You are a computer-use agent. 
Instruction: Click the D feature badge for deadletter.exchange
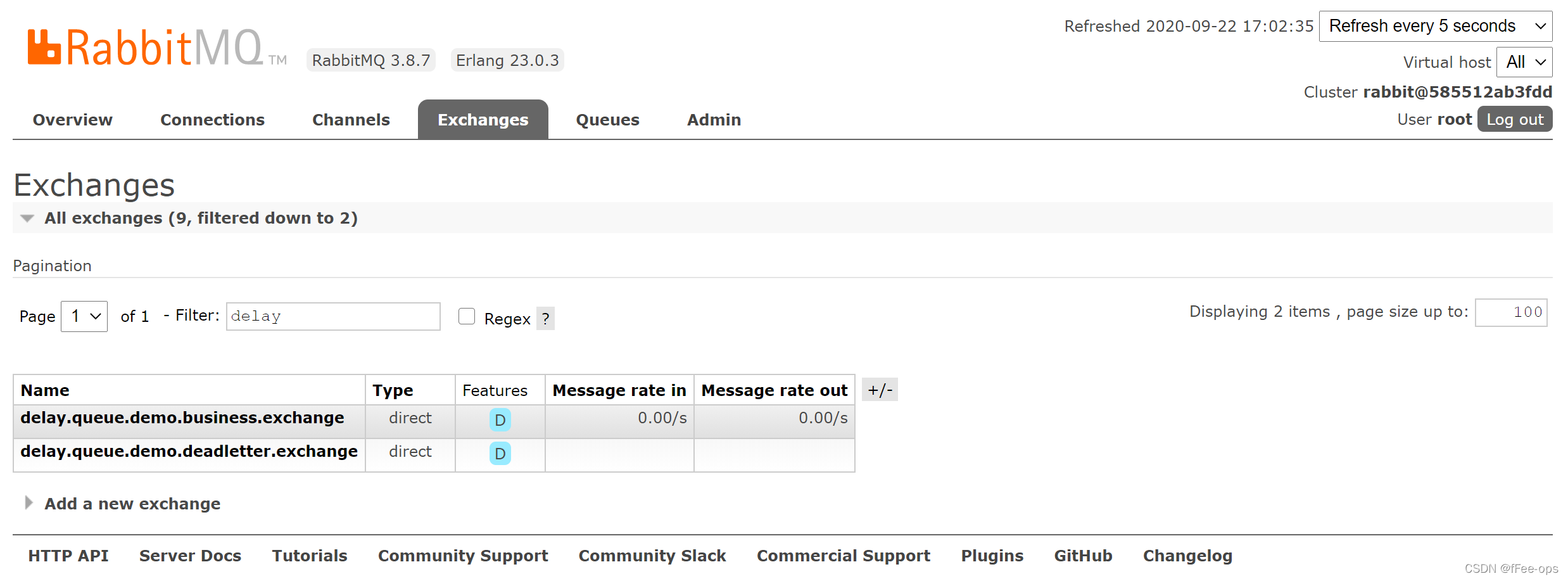click(500, 454)
